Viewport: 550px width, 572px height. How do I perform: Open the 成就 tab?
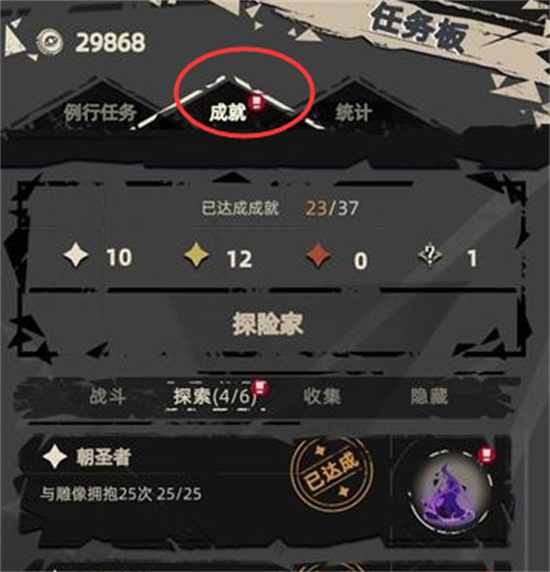tap(228, 112)
